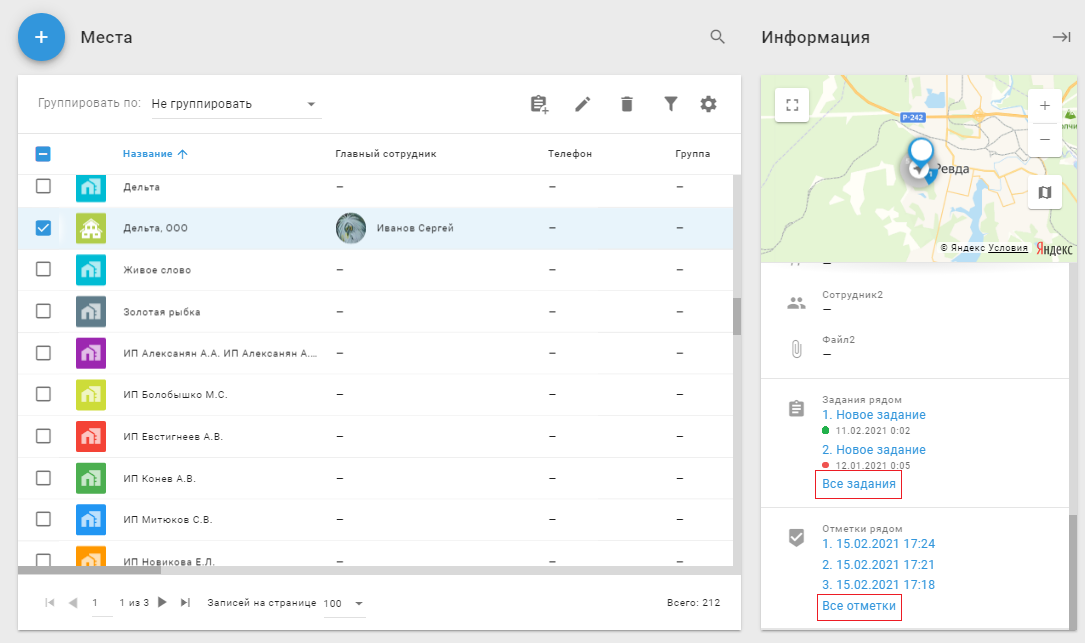This screenshot has height=643, width=1085.
Task: Select the Дельта row checkbox
Action: click(43, 186)
